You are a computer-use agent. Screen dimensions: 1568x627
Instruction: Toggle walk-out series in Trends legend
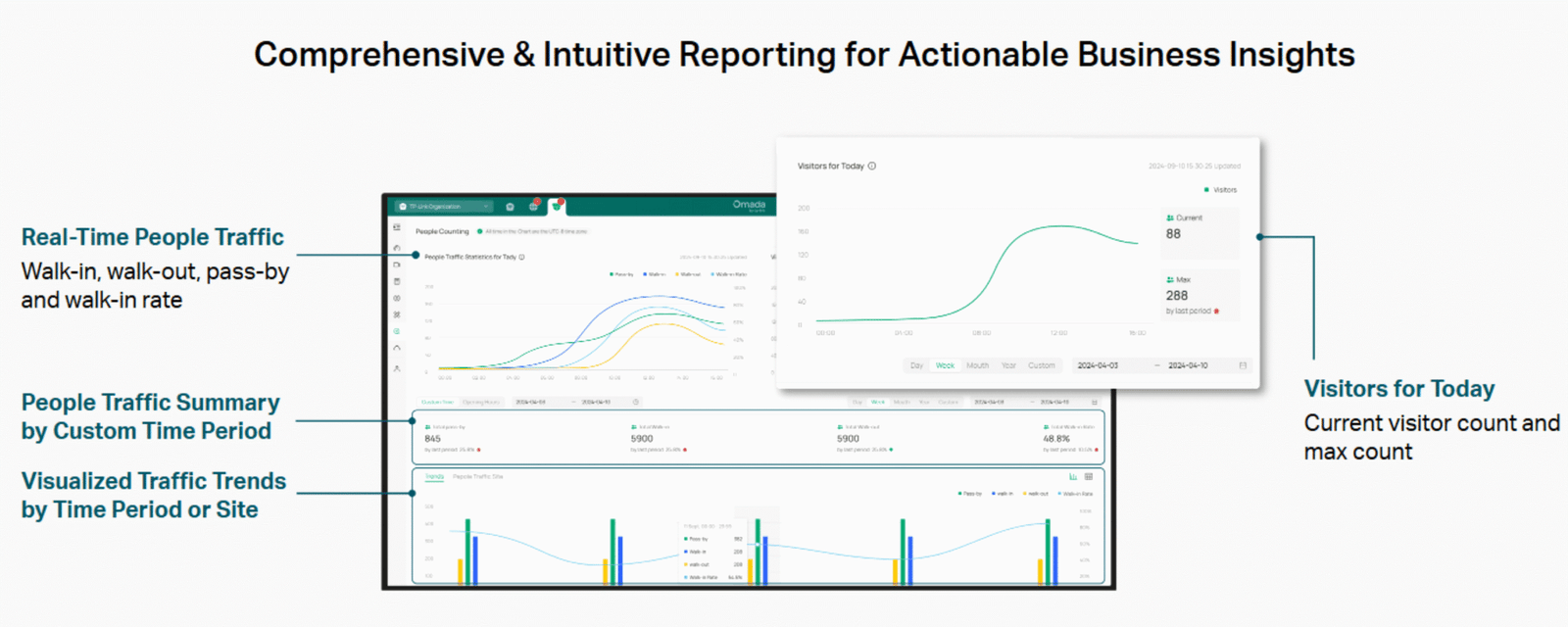tap(1035, 494)
